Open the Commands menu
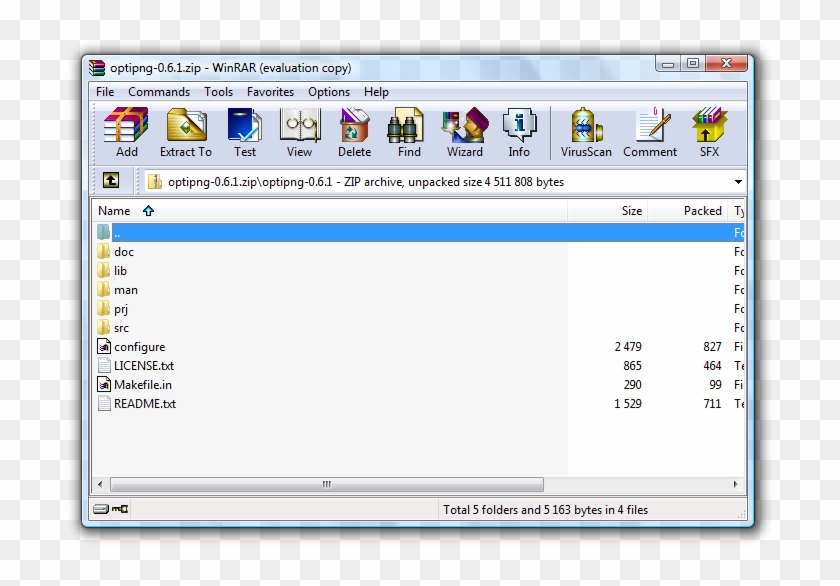The image size is (840, 586). pos(158,91)
